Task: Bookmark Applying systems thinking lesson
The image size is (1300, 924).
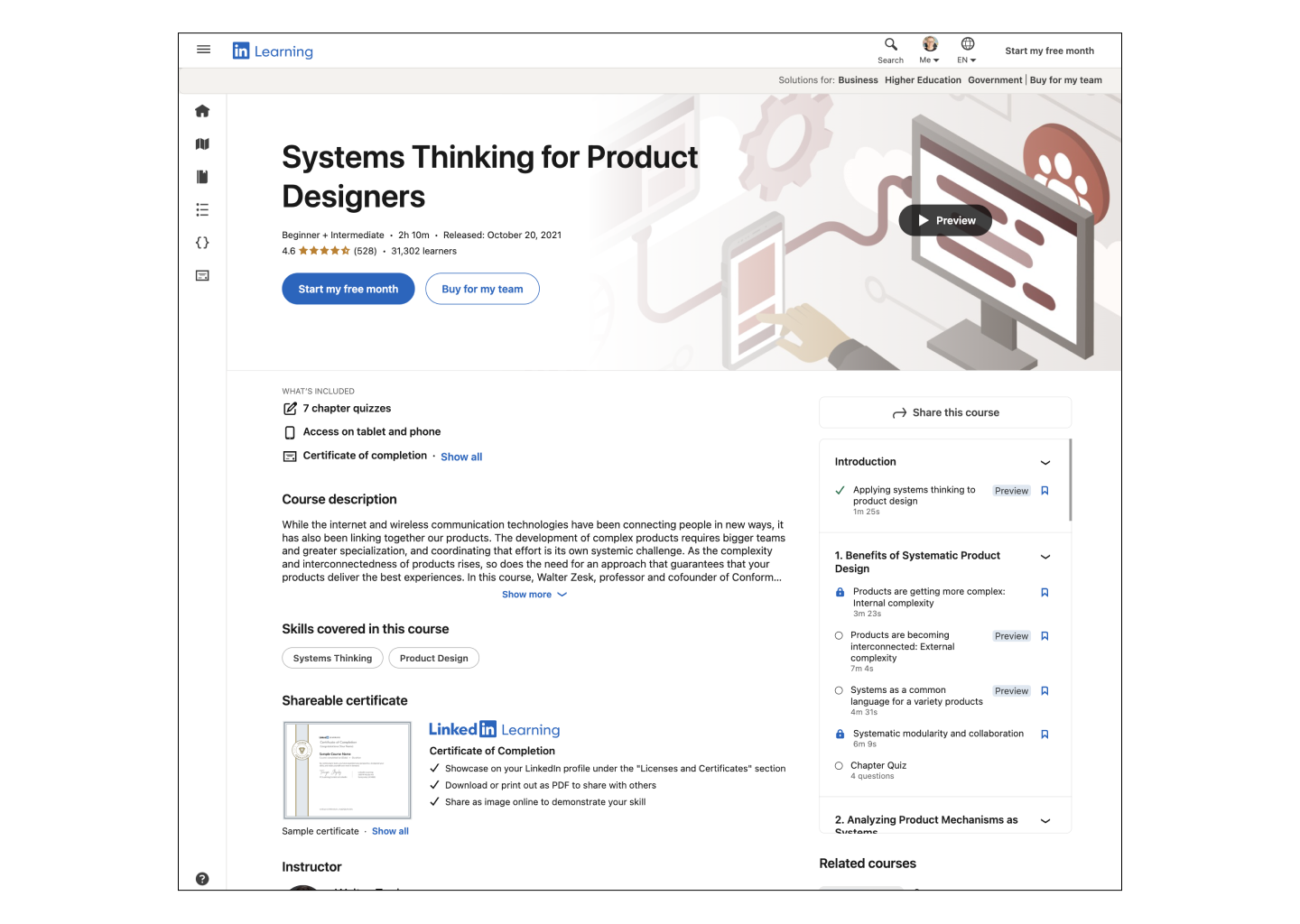Action: coord(1045,491)
